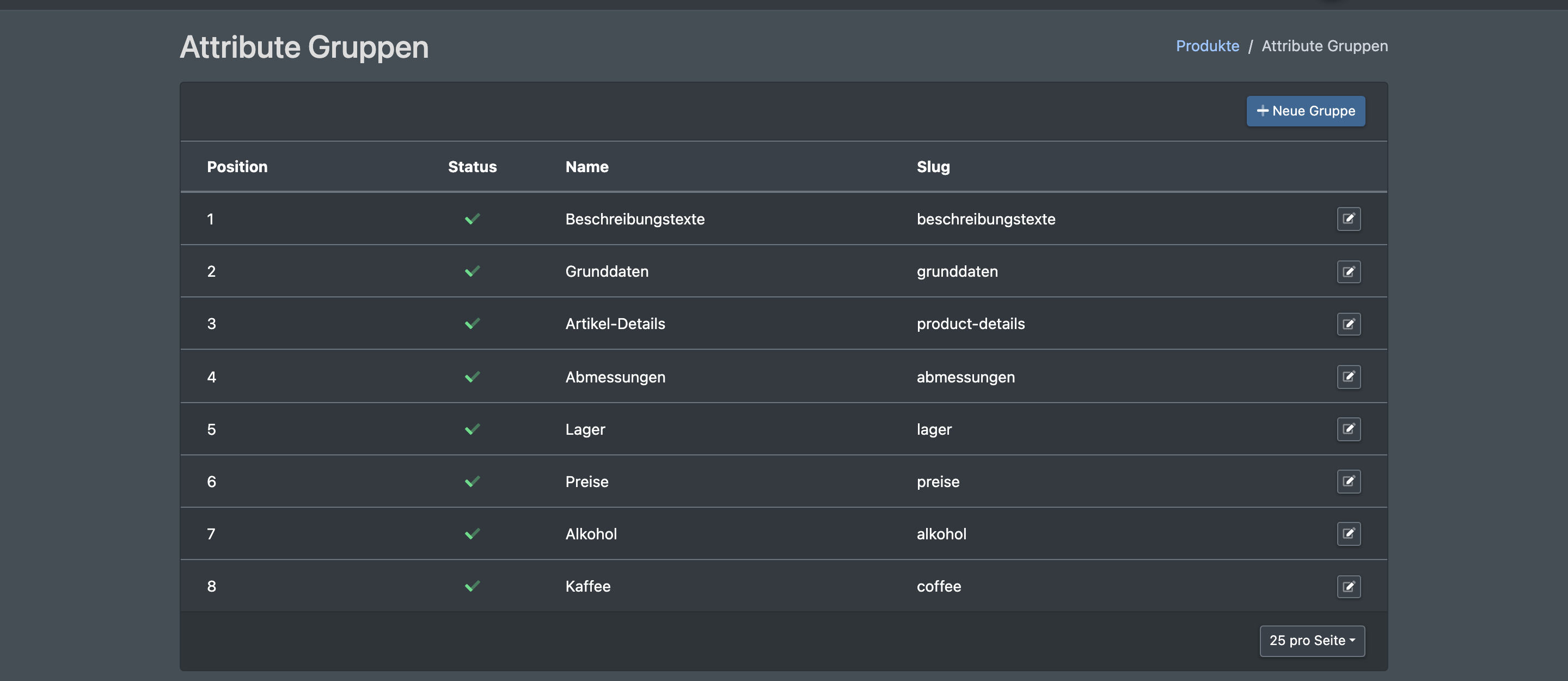Screen dimensions: 1568x681
Task: Edit the Beschreibungstexte group
Action: click(1348, 218)
